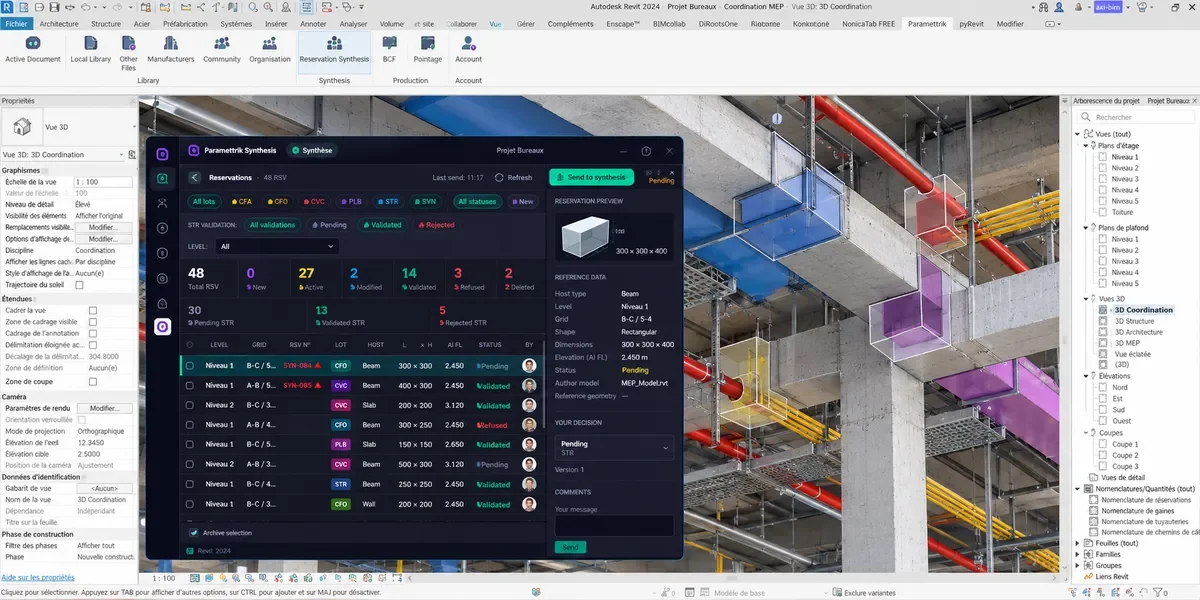The height and width of the screenshot is (600, 1200).
Task: Click the PLB lot badge in the table
Action: click(x=341, y=444)
